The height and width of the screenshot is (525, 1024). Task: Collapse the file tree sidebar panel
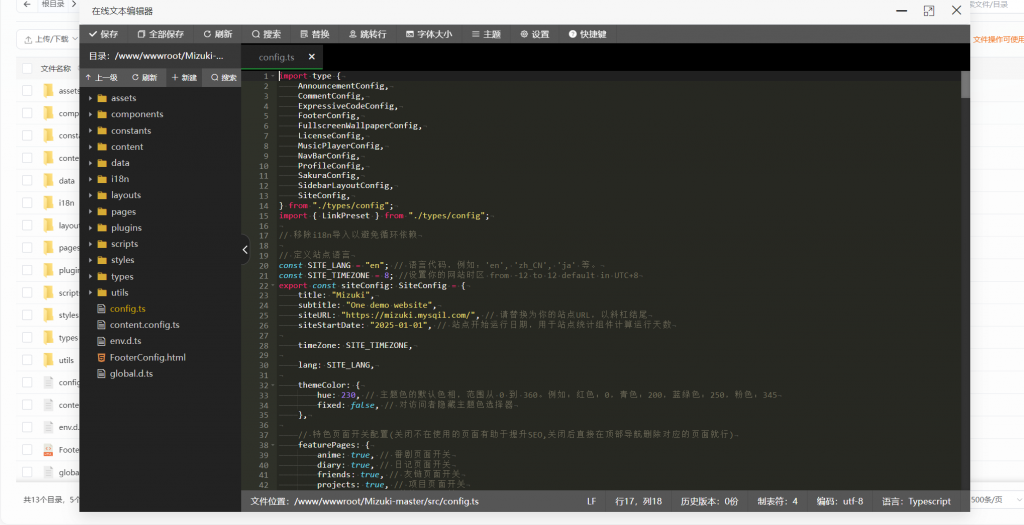[245, 250]
